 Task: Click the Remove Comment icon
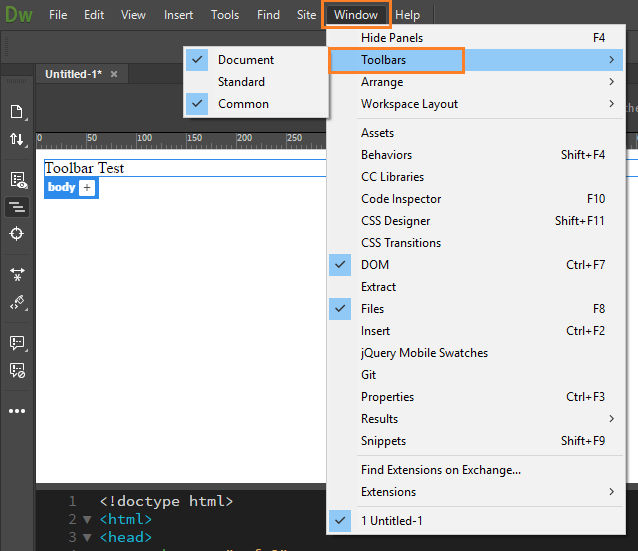17,371
